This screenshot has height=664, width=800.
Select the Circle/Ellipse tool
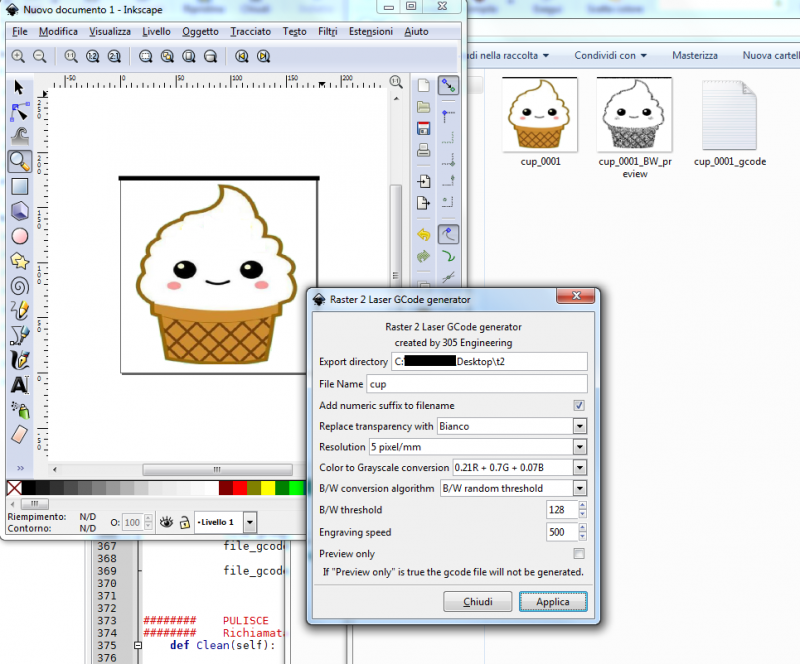point(19,236)
